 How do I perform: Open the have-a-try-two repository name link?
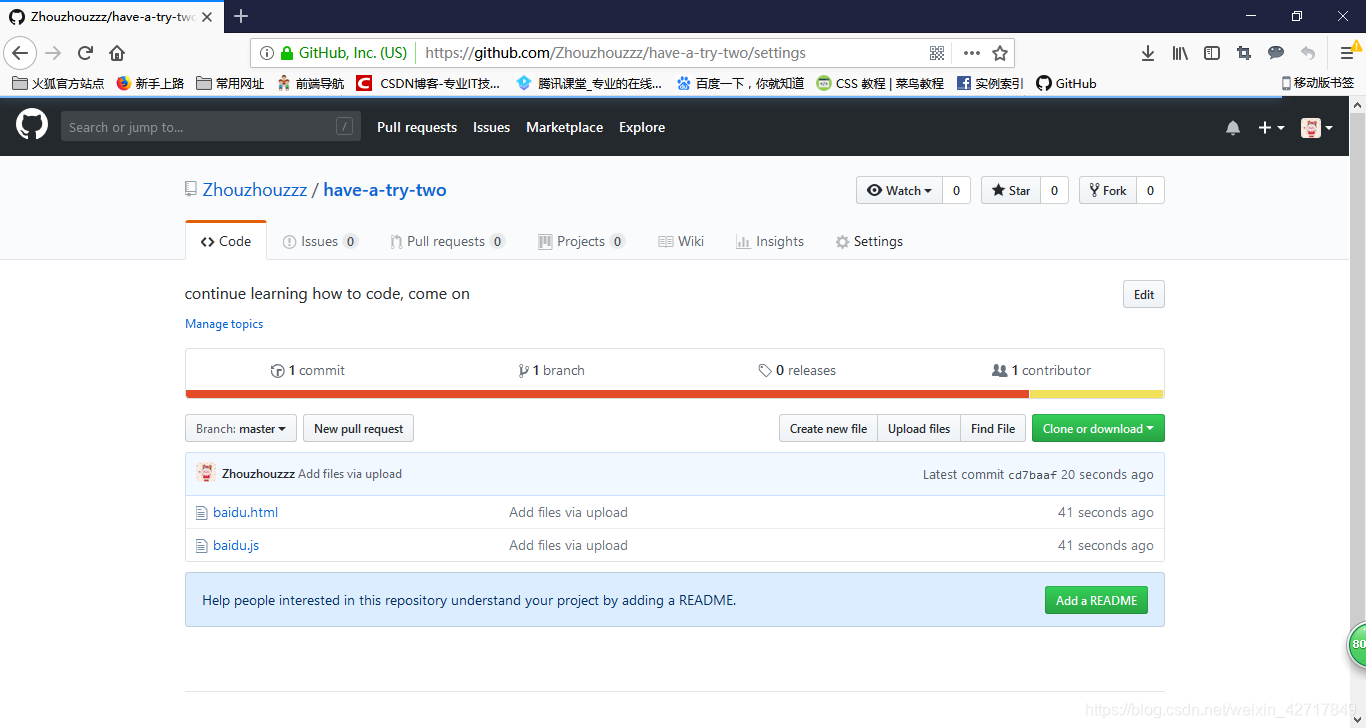click(385, 190)
